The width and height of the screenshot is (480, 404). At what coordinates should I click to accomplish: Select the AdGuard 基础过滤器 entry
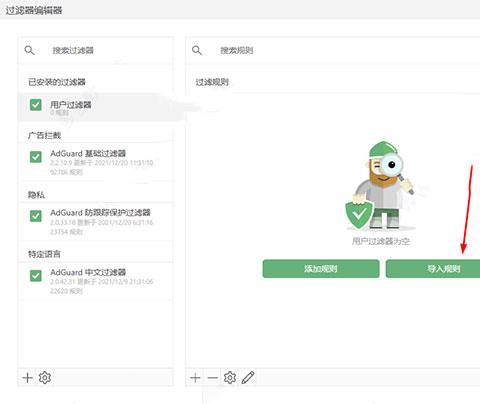(x=95, y=162)
